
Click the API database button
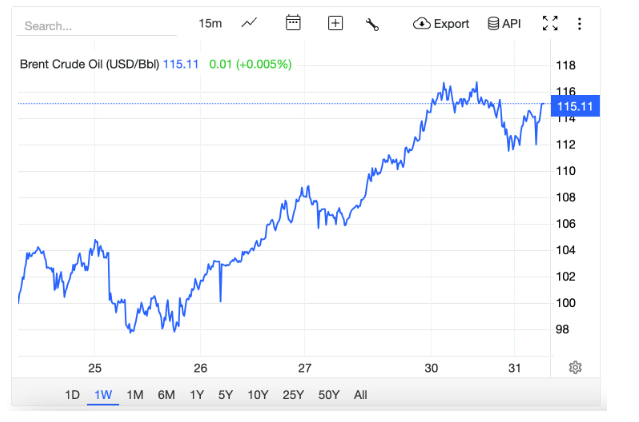504,23
